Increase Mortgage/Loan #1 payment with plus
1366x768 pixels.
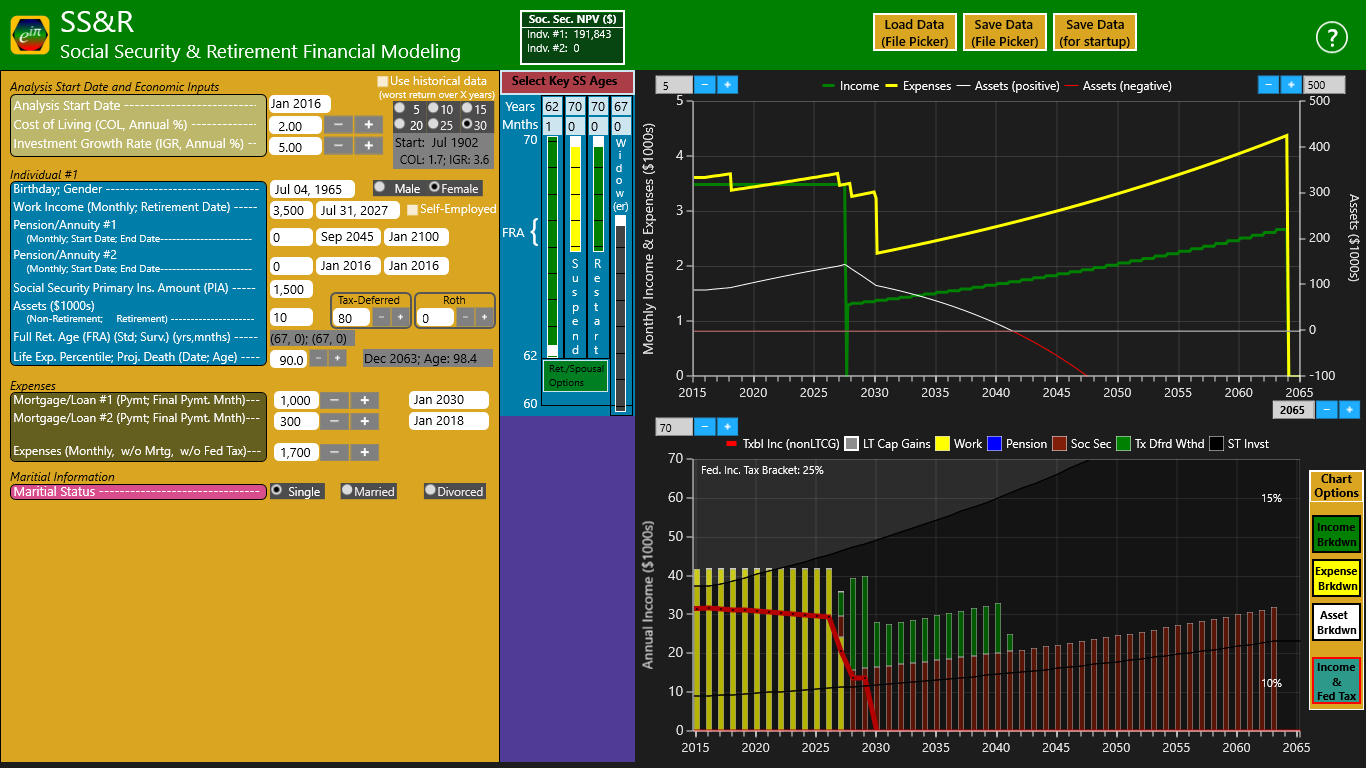tap(365, 400)
